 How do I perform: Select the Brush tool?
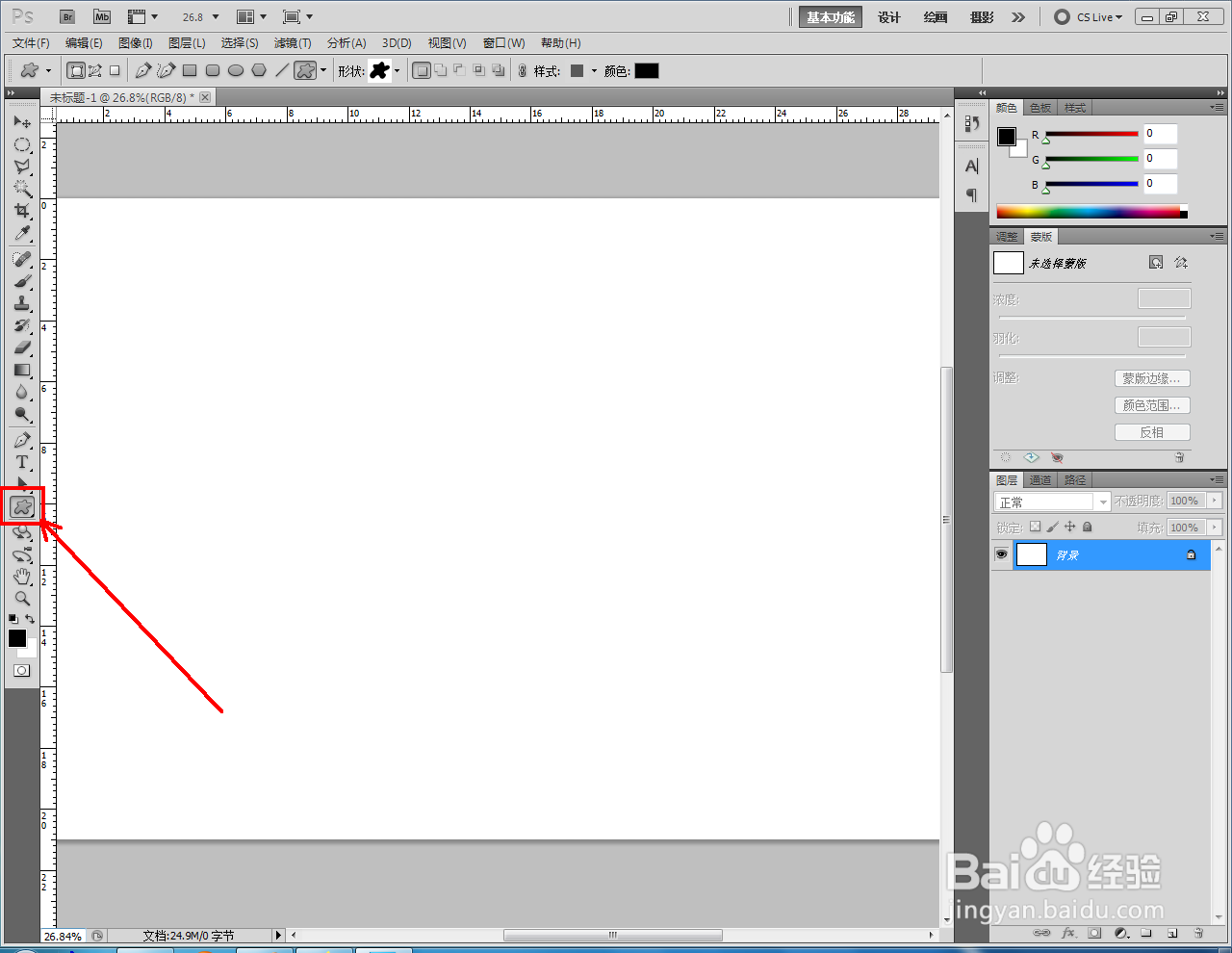22,282
